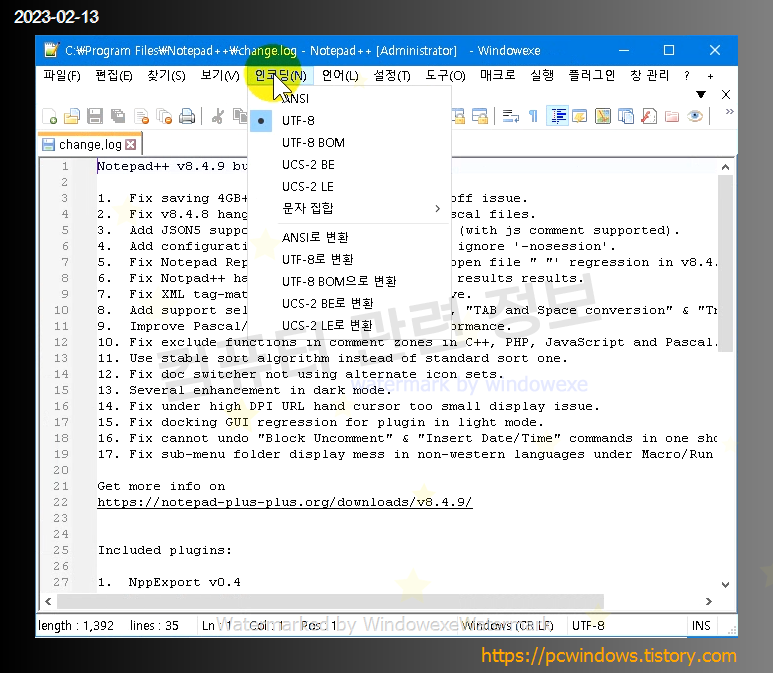Open the 보기(V) menu

[x=219, y=75]
